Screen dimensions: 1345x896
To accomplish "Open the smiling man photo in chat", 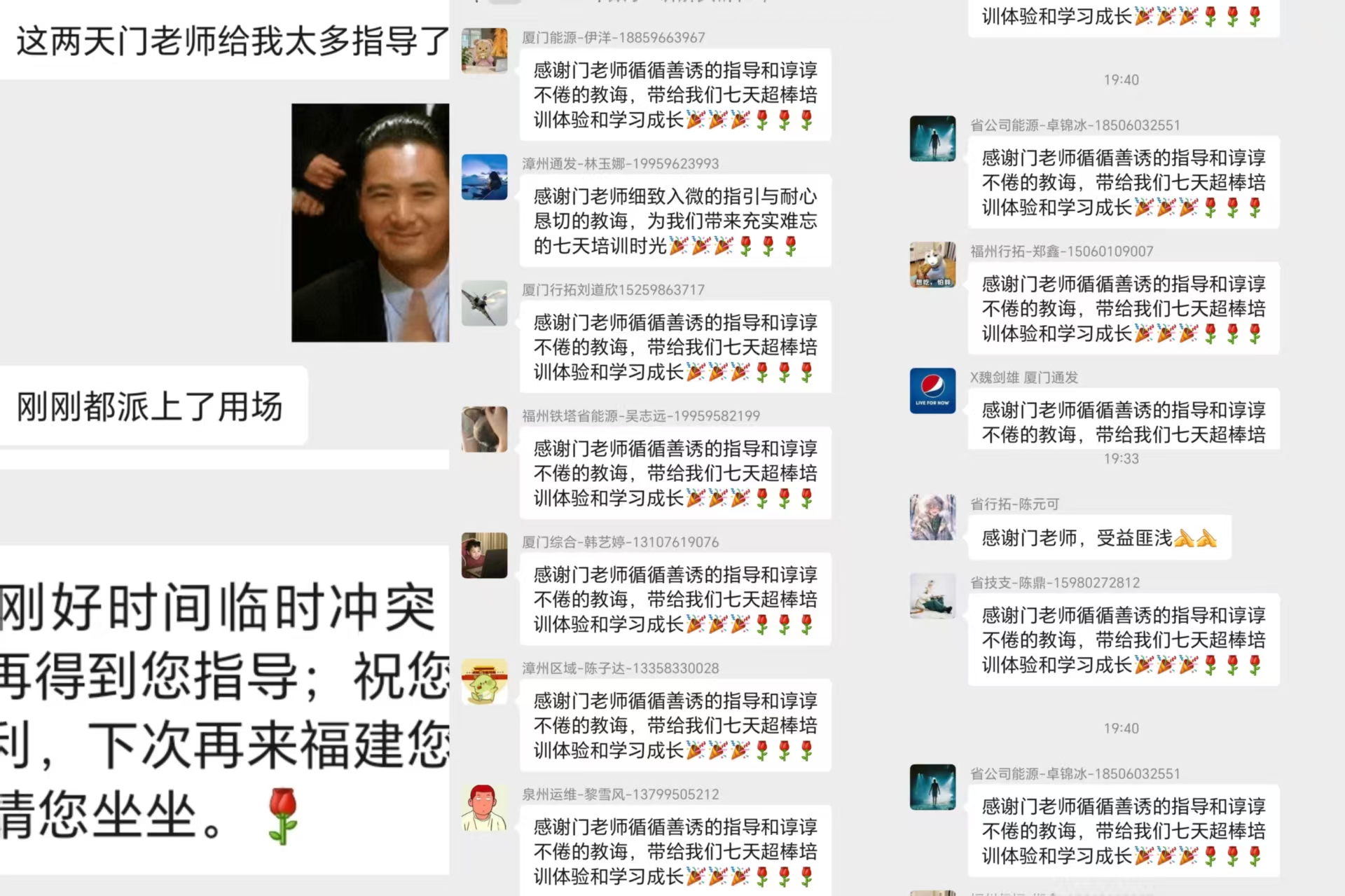I will [x=370, y=223].
